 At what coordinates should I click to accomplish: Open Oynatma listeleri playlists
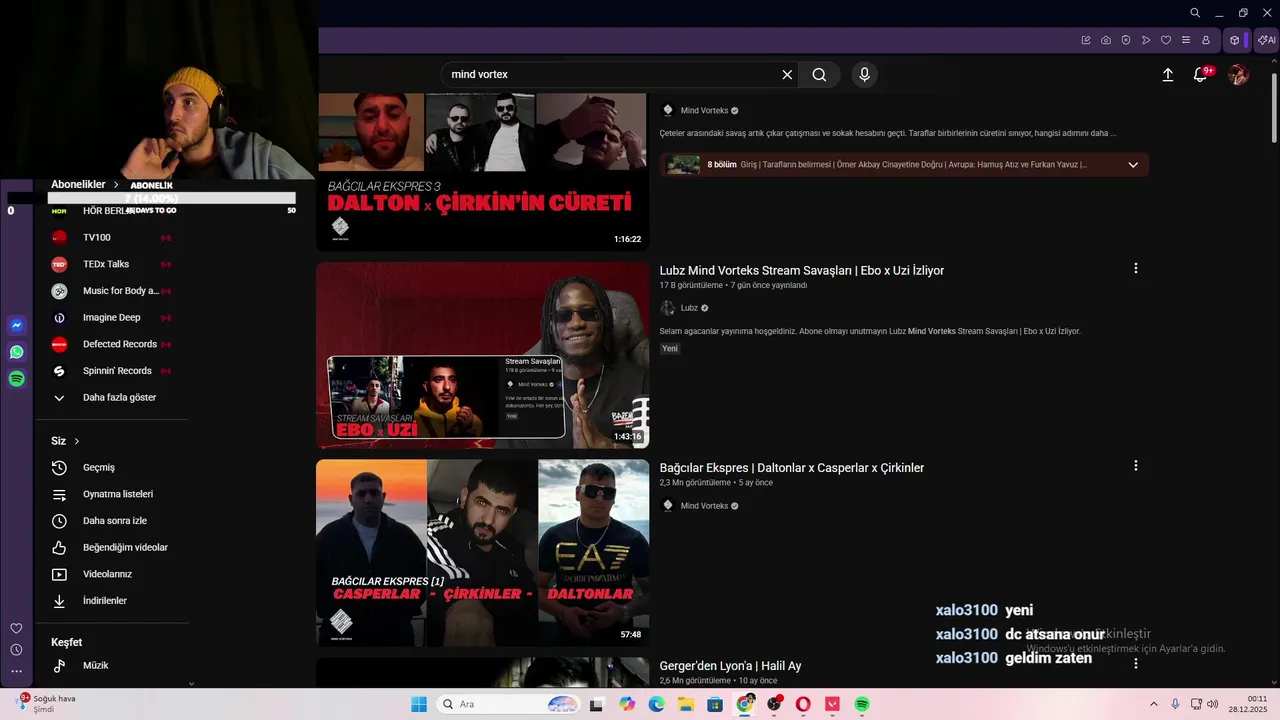(x=118, y=494)
